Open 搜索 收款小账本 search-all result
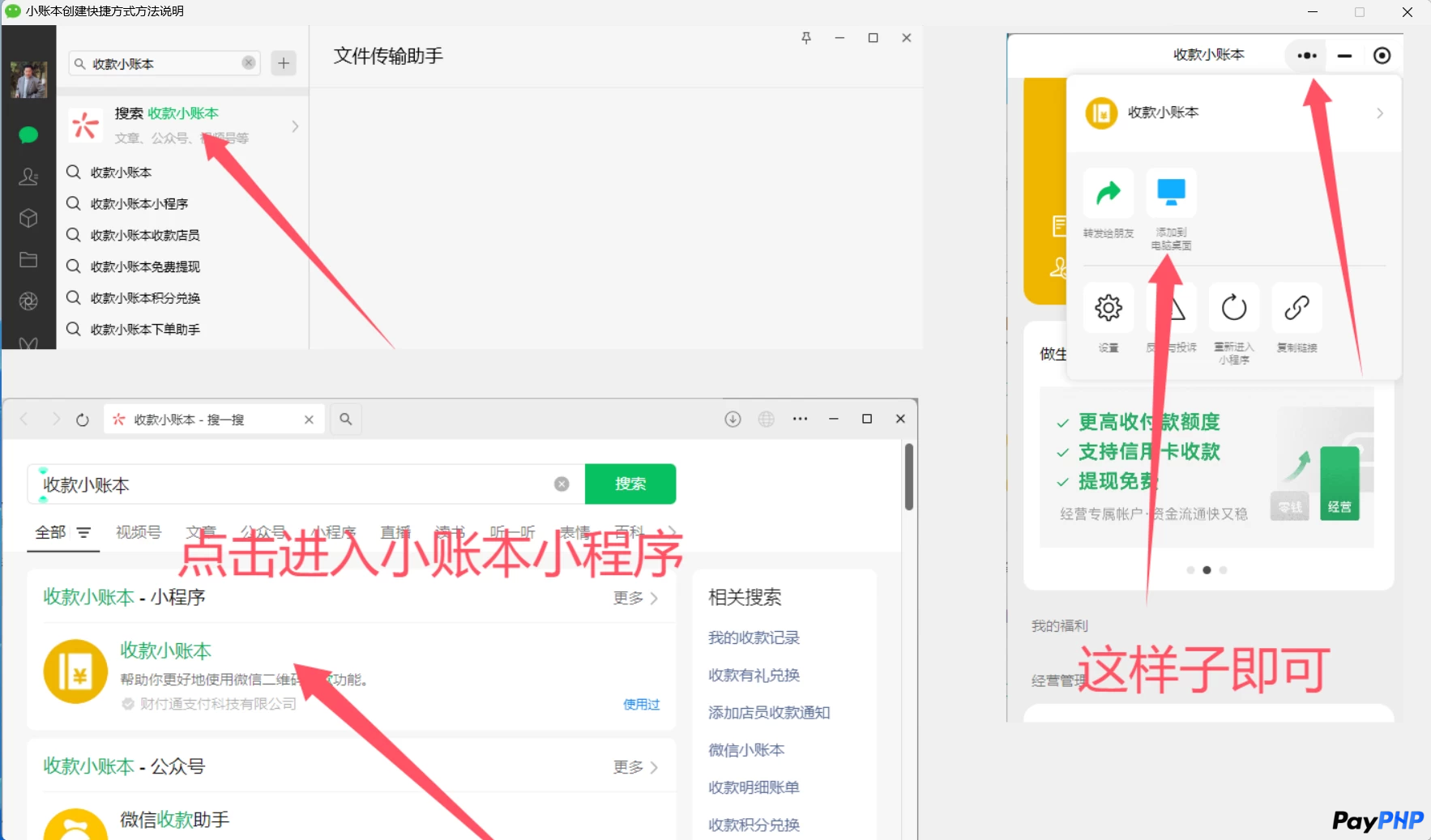Screen dimensions: 1431x840 coord(183,126)
